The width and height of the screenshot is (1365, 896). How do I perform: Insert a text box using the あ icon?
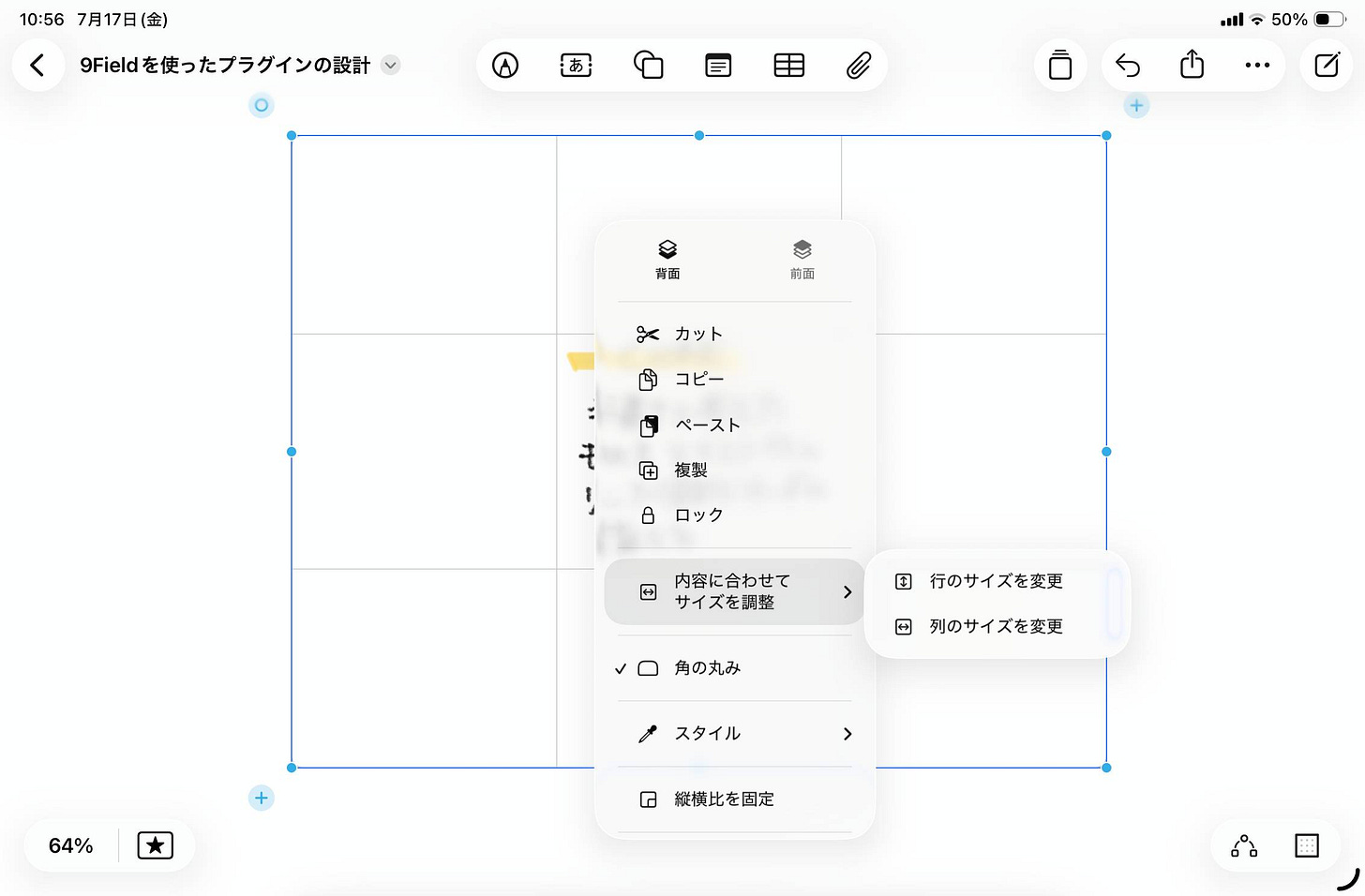(x=576, y=66)
